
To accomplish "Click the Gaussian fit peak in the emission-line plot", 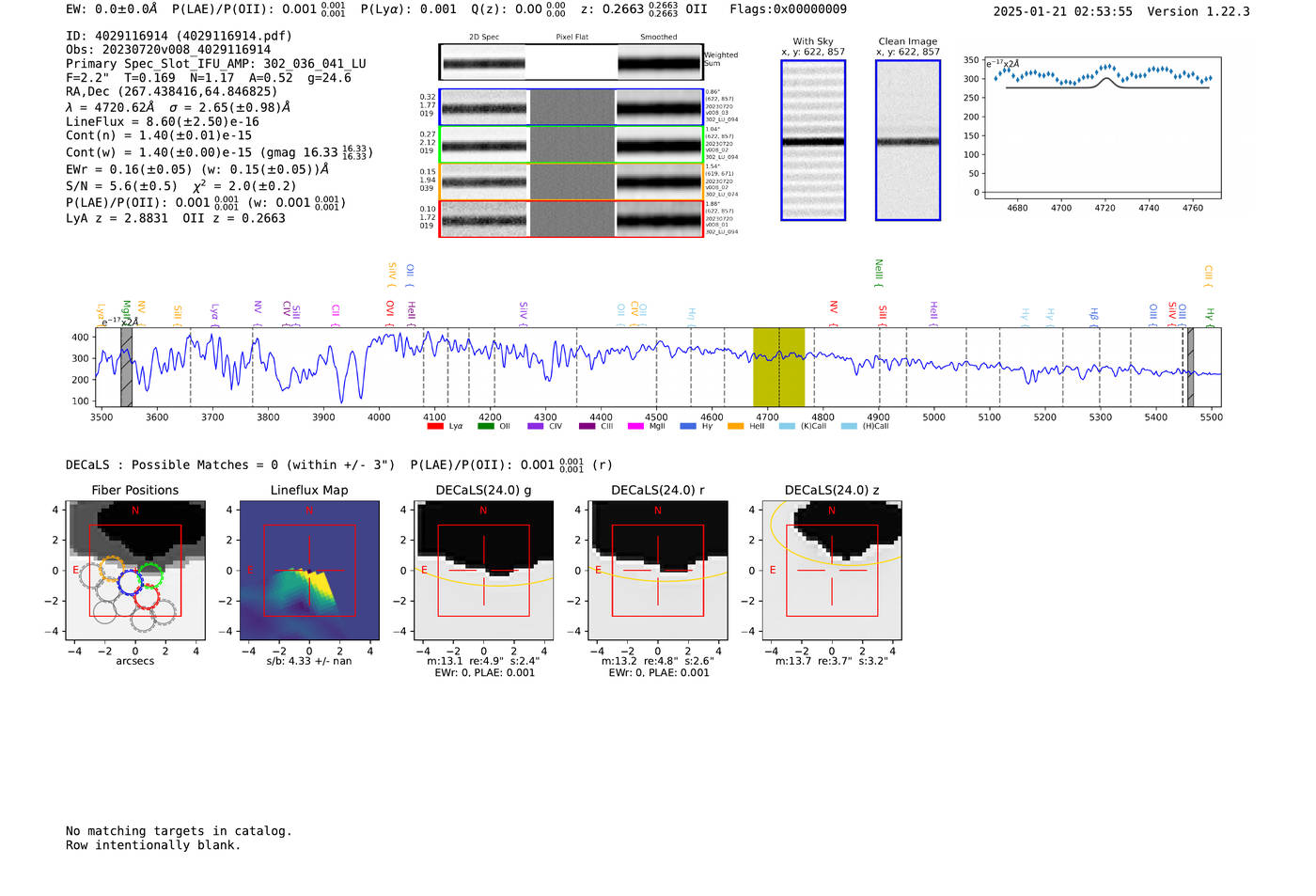I will coord(1106,78).
